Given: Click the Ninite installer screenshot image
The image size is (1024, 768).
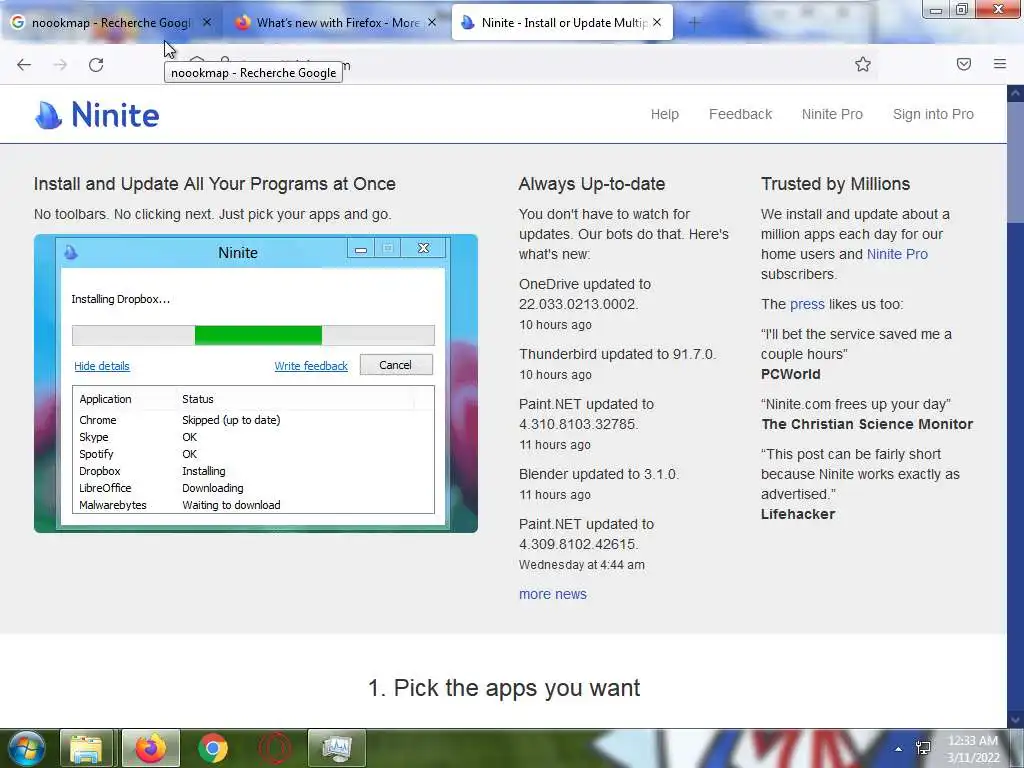Looking at the screenshot, I should tap(256, 383).
